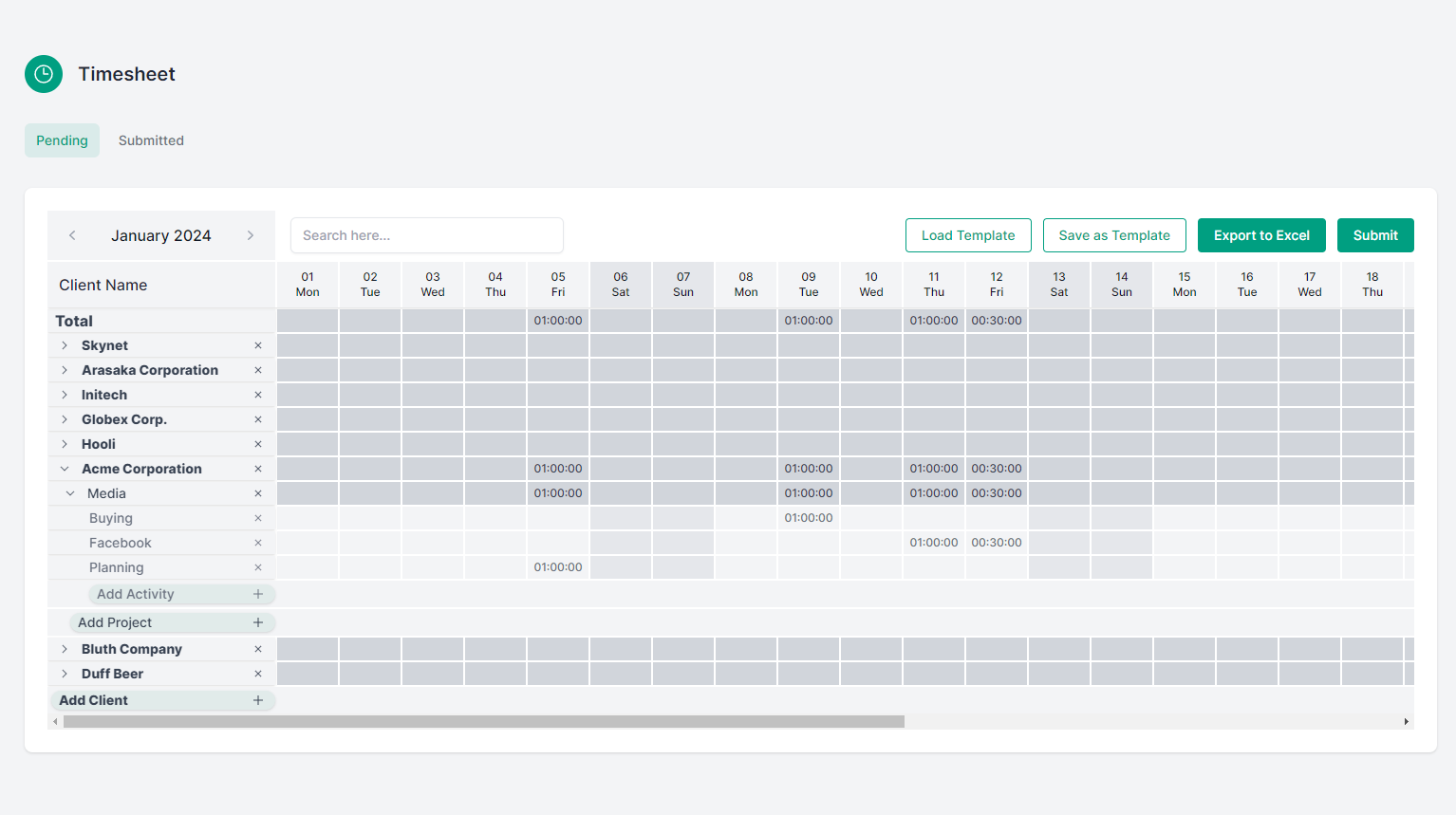Click plus icon next to Add Client
1456x815 pixels.
tap(257, 700)
